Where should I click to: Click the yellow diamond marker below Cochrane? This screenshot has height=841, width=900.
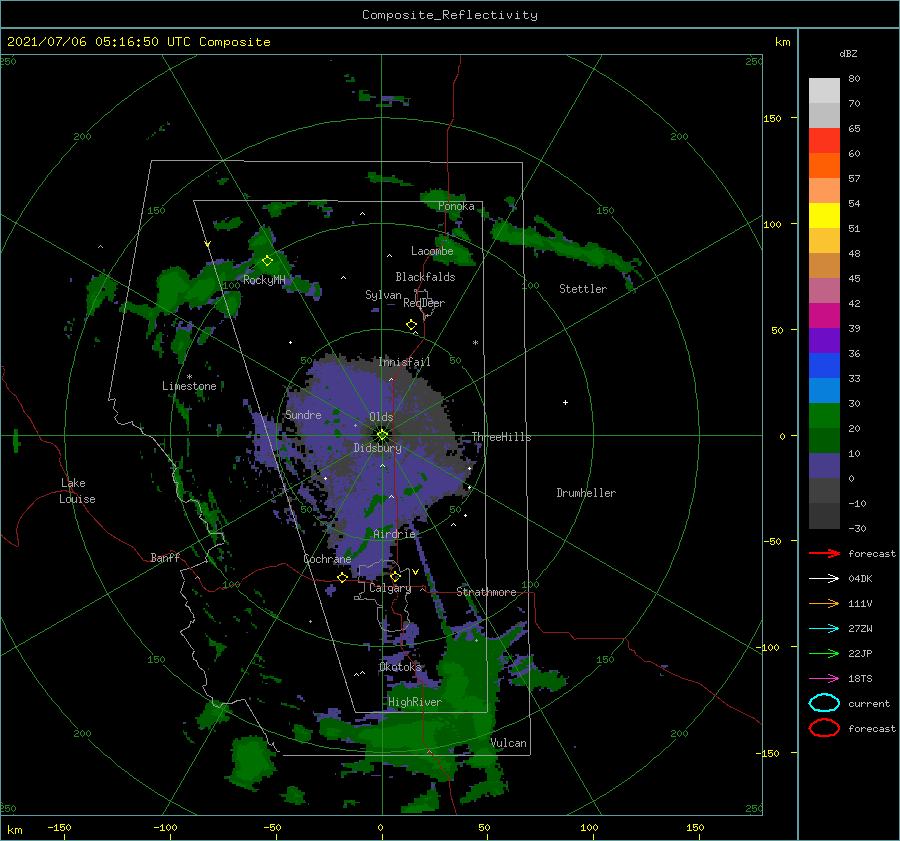pyautogui.click(x=343, y=578)
